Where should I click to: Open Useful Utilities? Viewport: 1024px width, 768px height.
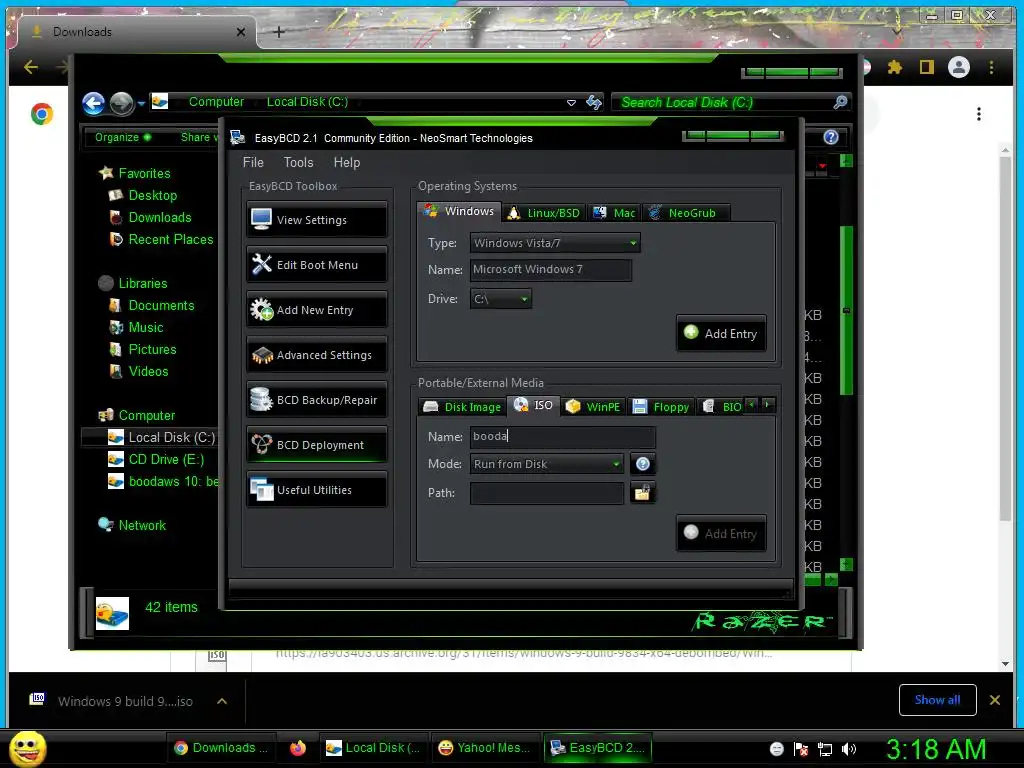click(x=317, y=490)
